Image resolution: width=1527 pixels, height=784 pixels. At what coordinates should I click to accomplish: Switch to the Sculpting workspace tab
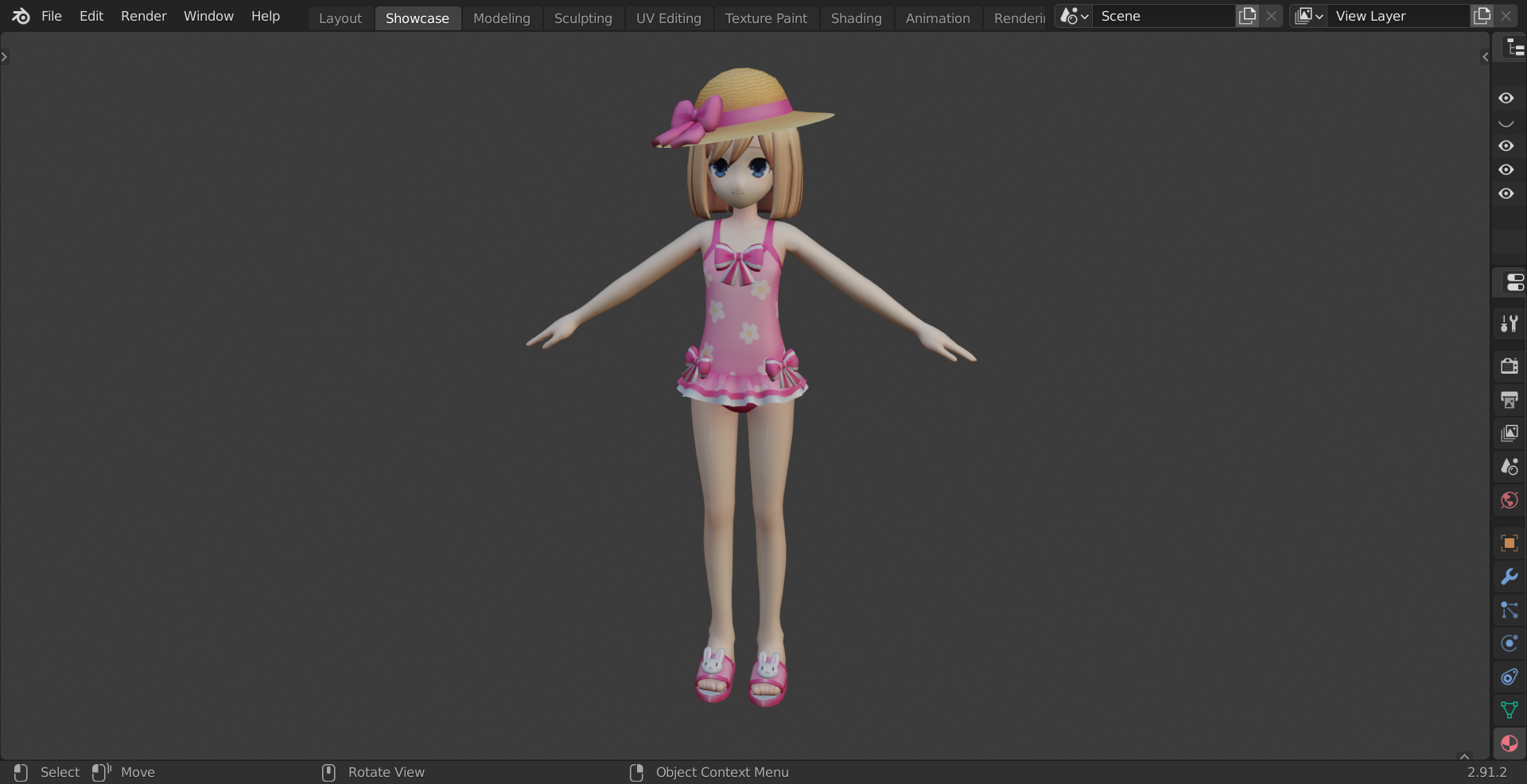582,17
